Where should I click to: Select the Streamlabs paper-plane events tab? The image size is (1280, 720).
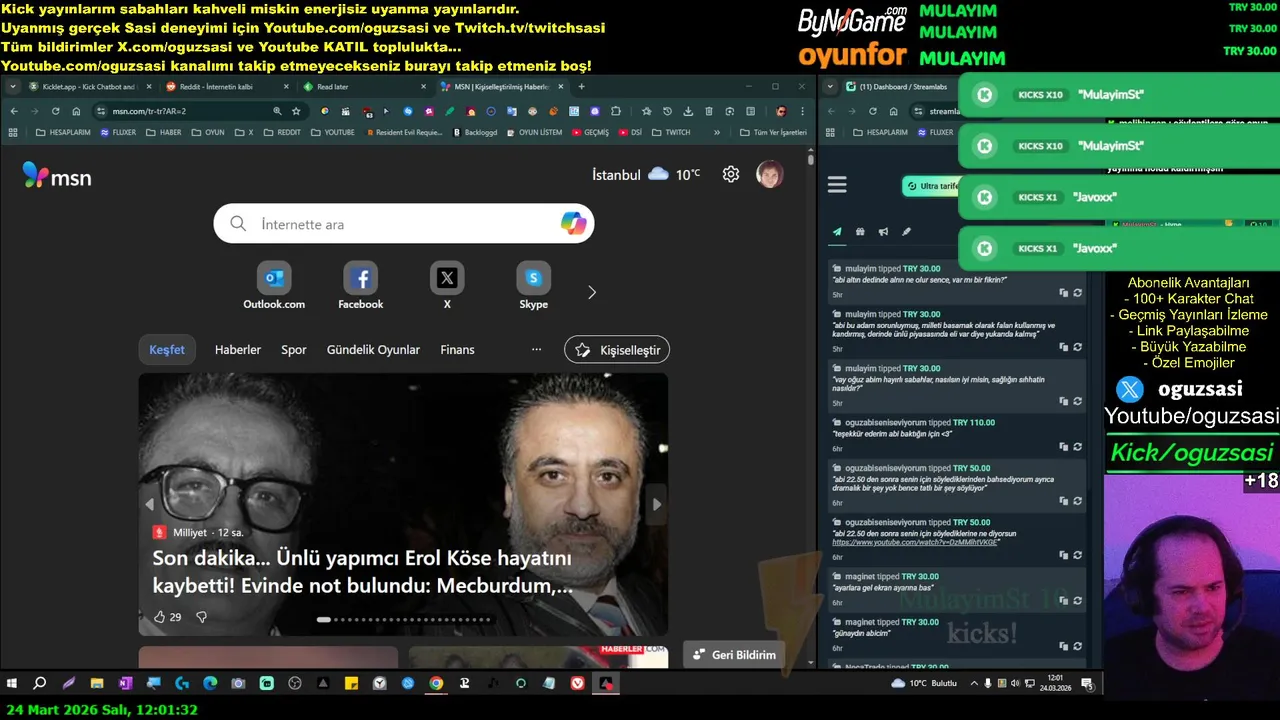[837, 232]
